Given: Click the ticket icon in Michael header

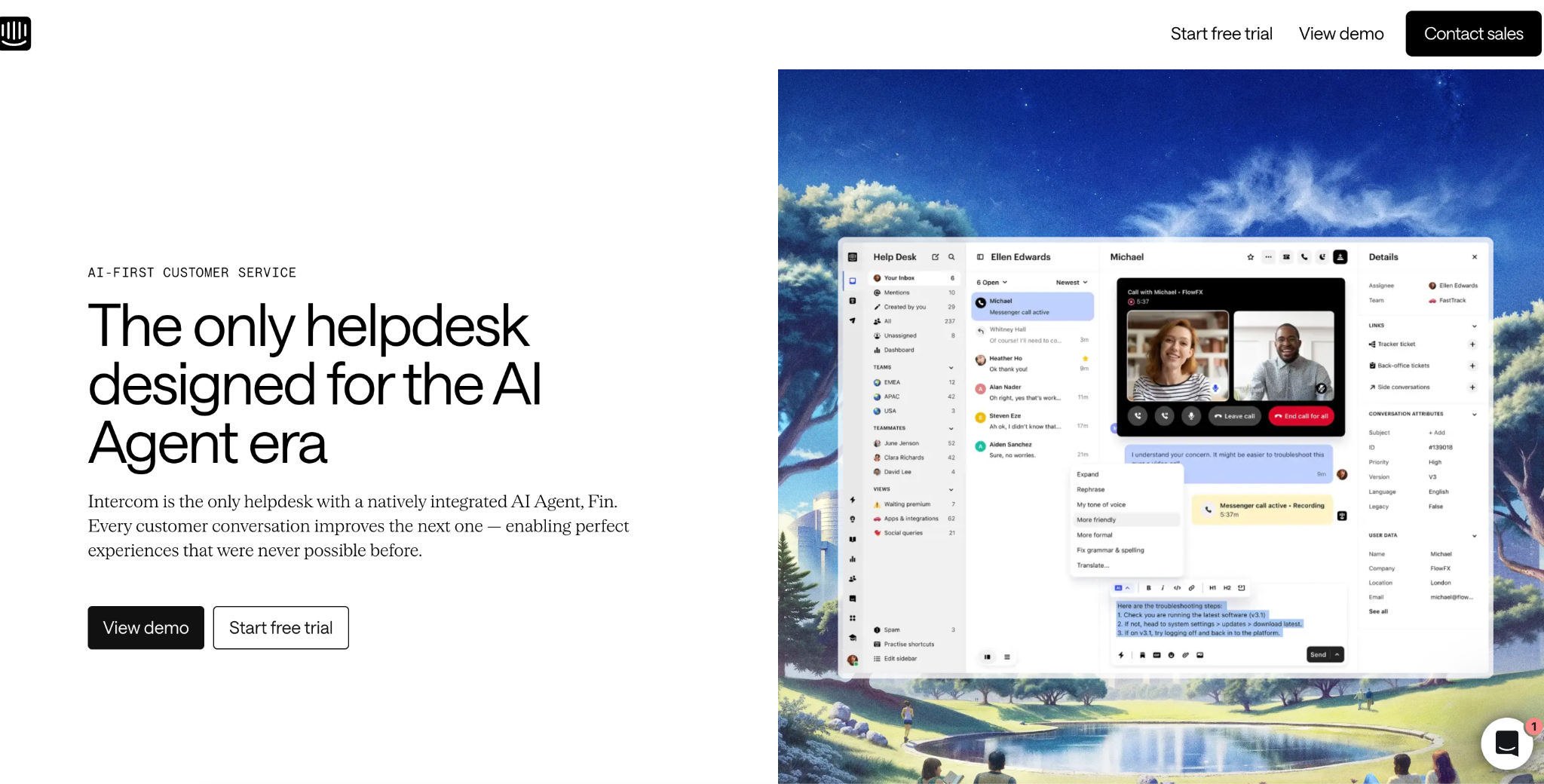Looking at the screenshot, I should pyautogui.click(x=1286, y=257).
